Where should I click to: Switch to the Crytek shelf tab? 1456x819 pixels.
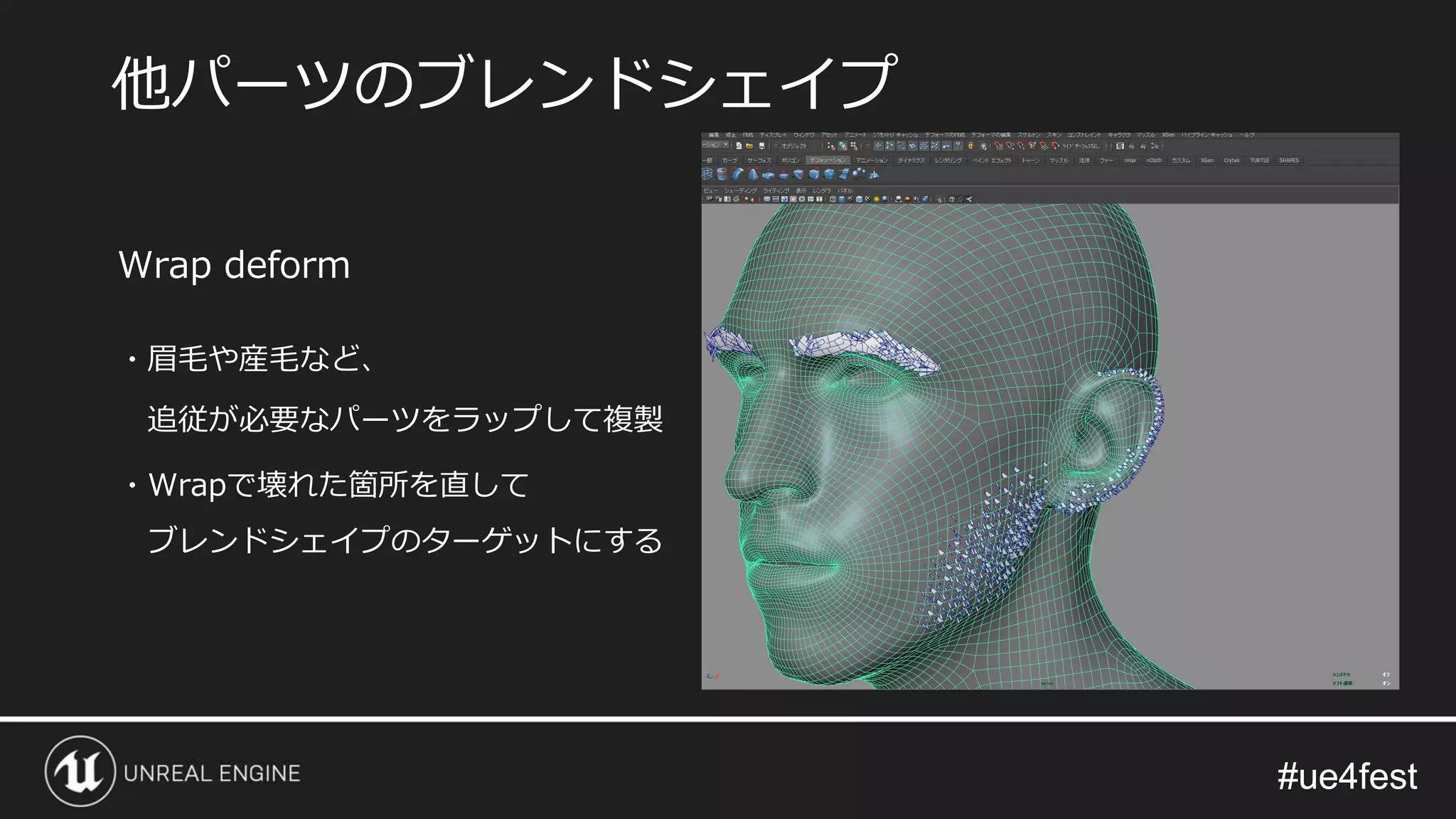pyautogui.click(x=1232, y=161)
